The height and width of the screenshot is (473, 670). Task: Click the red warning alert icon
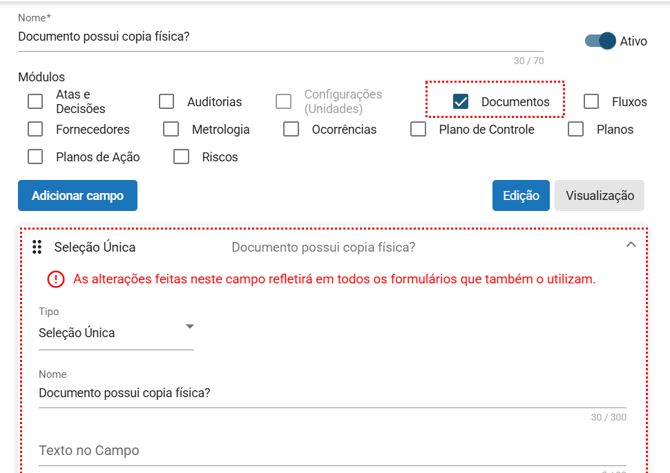pos(55,279)
